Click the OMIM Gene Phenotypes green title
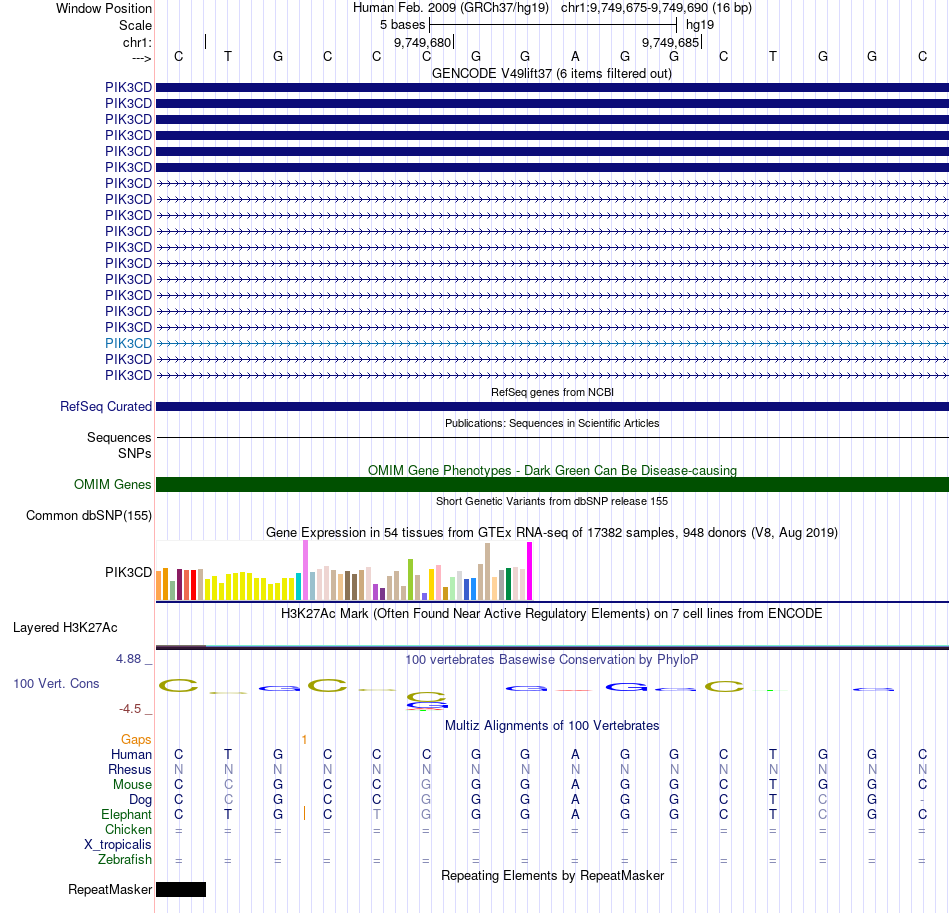Viewport: 950px width, 913px height. (553, 471)
